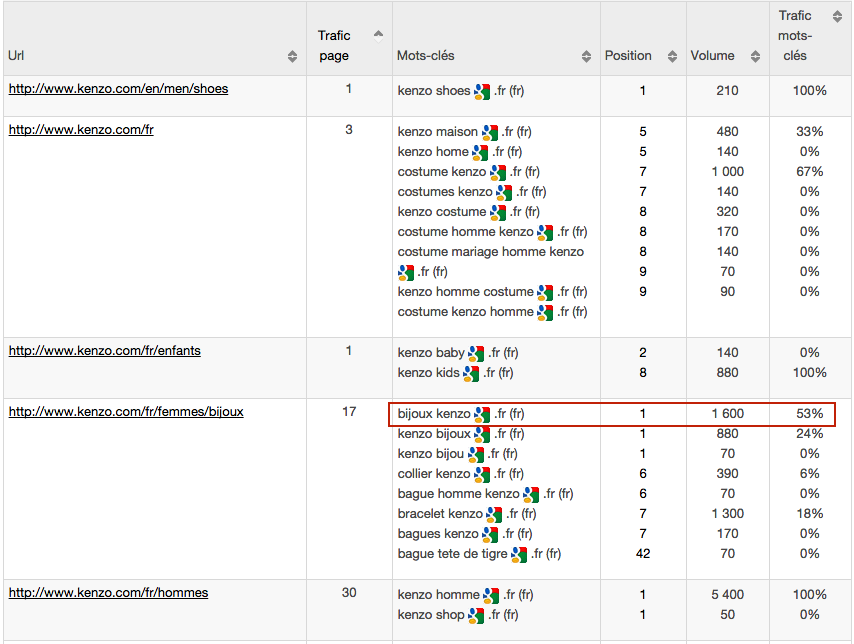Image resolution: width=854 pixels, height=644 pixels.
Task: Sort by Trafic page column arrow
Action: click(x=379, y=36)
